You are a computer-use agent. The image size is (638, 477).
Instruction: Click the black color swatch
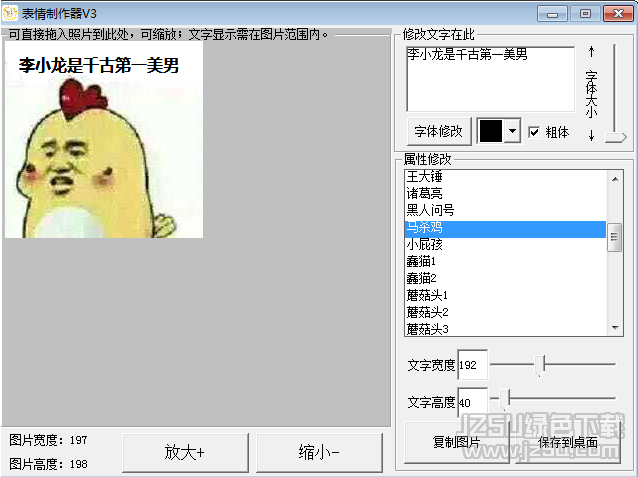tap(491, 131)
